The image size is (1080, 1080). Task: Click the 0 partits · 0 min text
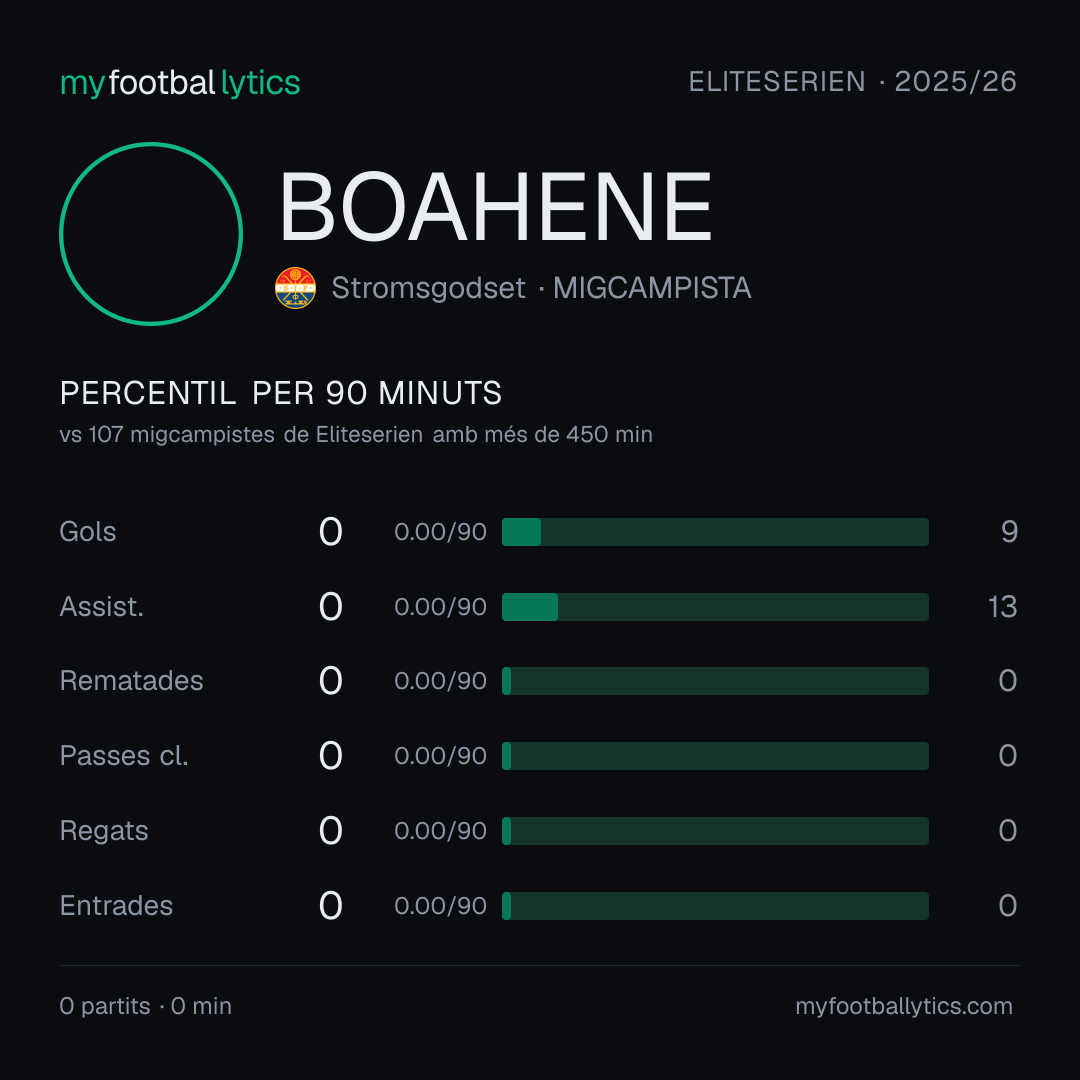pyautogui.click(x=145, y=1006)
